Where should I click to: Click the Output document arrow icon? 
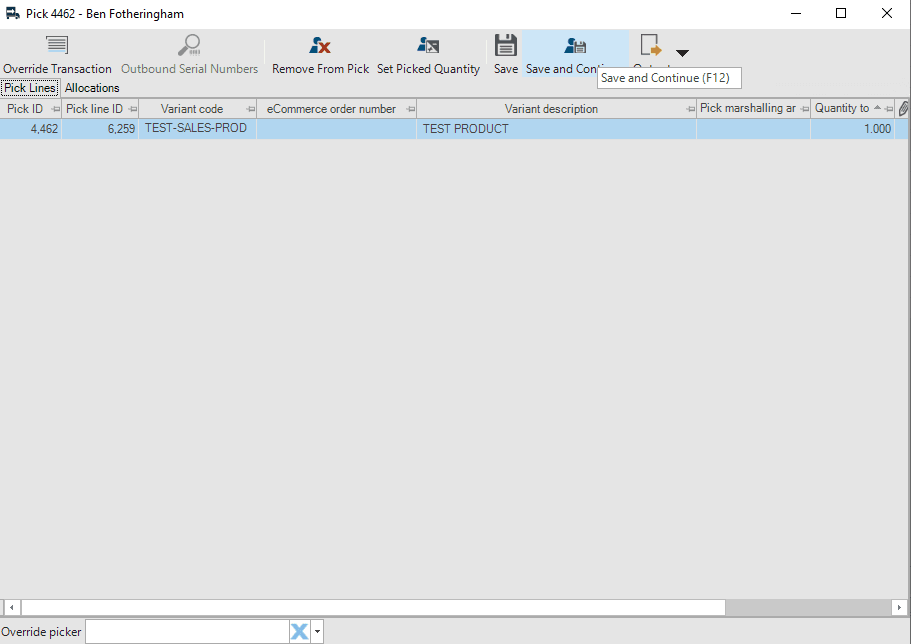coord(651,45)
